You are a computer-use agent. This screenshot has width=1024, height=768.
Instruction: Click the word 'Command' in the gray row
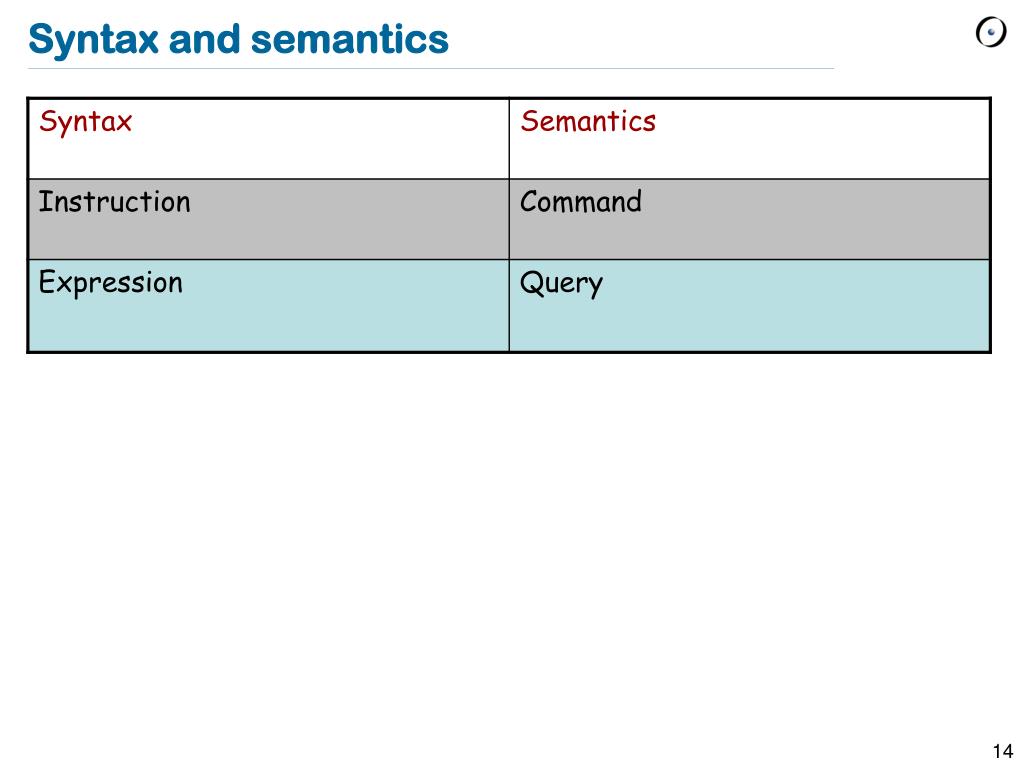[581, 202]
